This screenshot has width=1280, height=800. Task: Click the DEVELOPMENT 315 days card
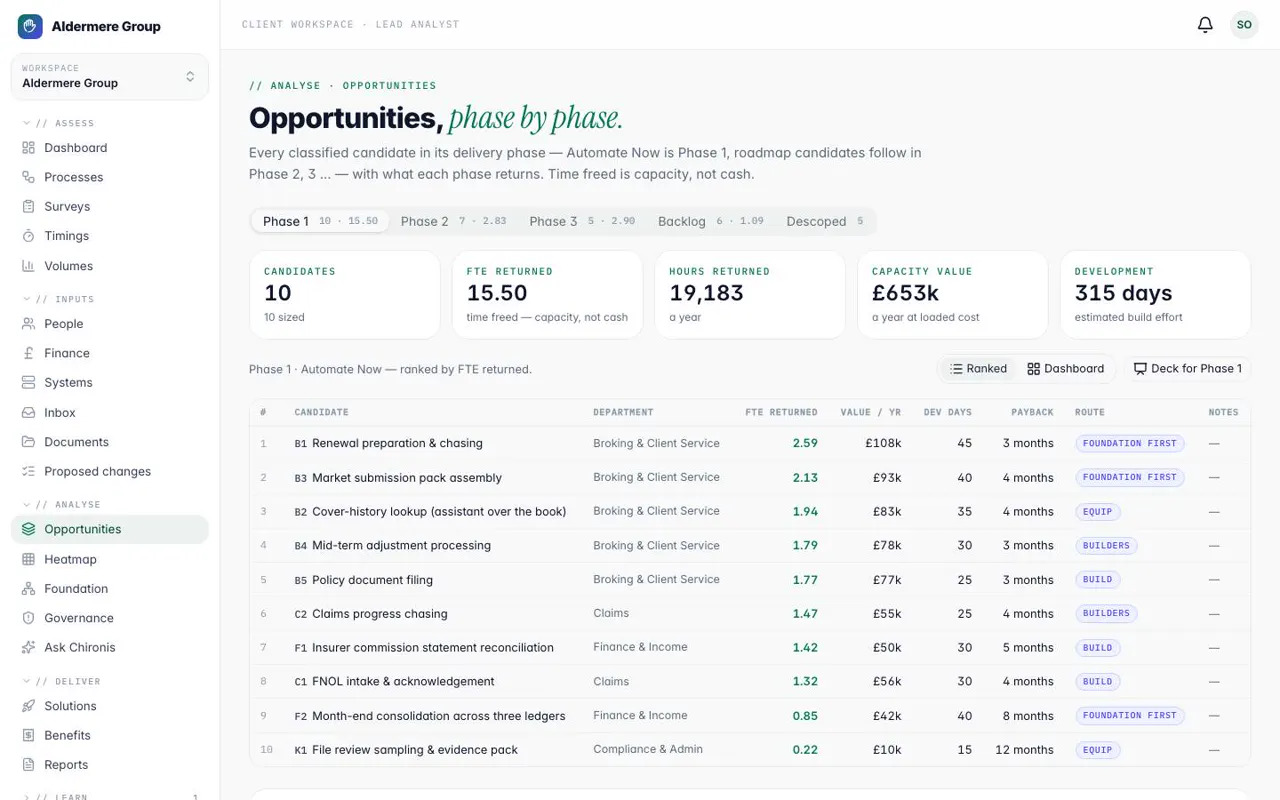[x=1155, y=295]
